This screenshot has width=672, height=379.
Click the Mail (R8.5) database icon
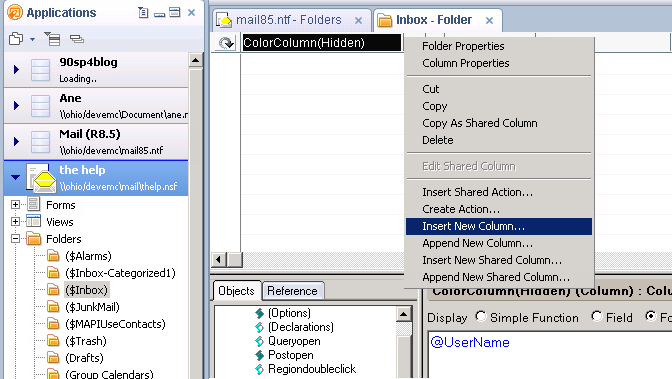coord(40,142)
